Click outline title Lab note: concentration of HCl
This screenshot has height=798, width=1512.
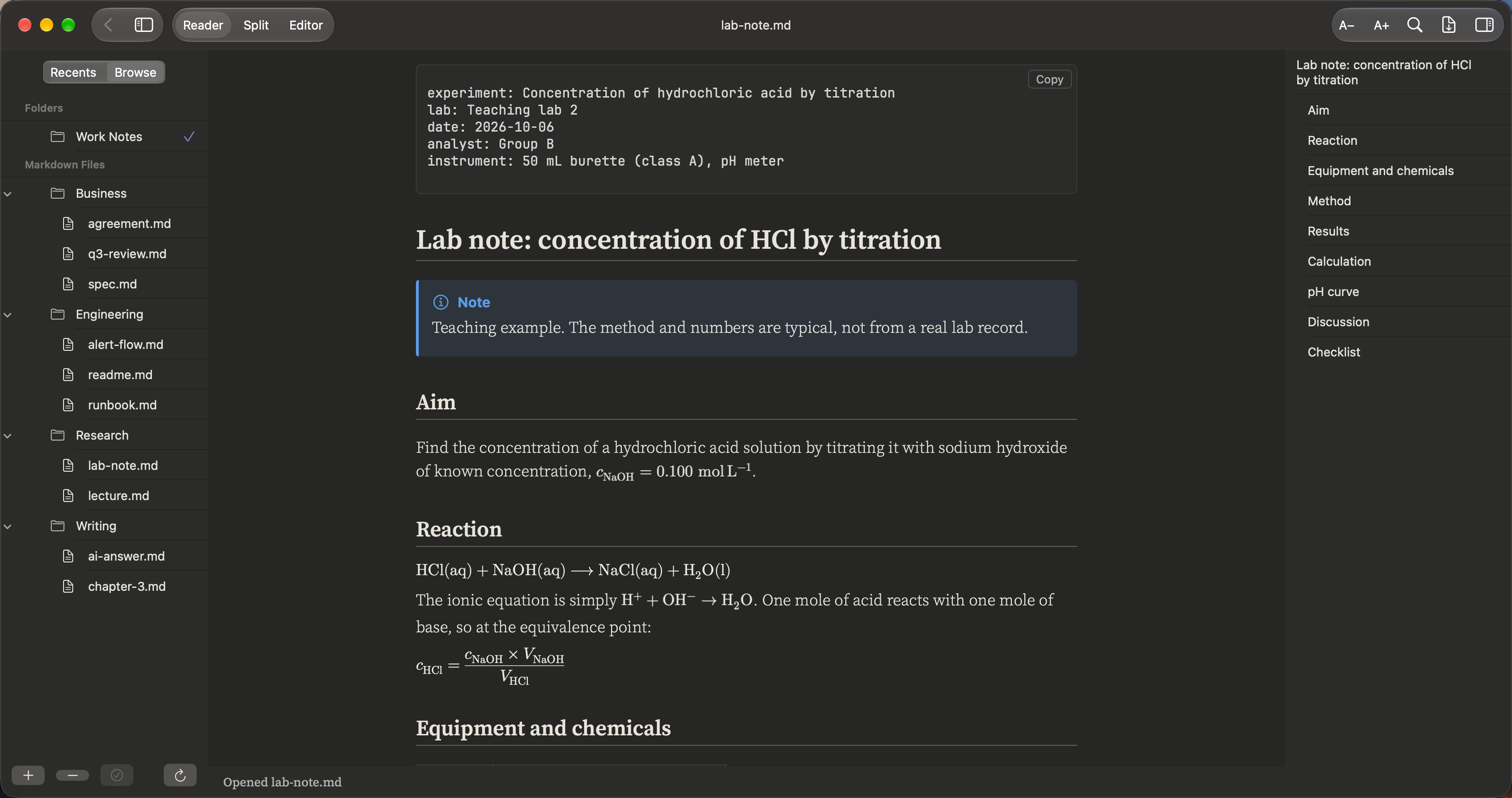point(1383,72)
